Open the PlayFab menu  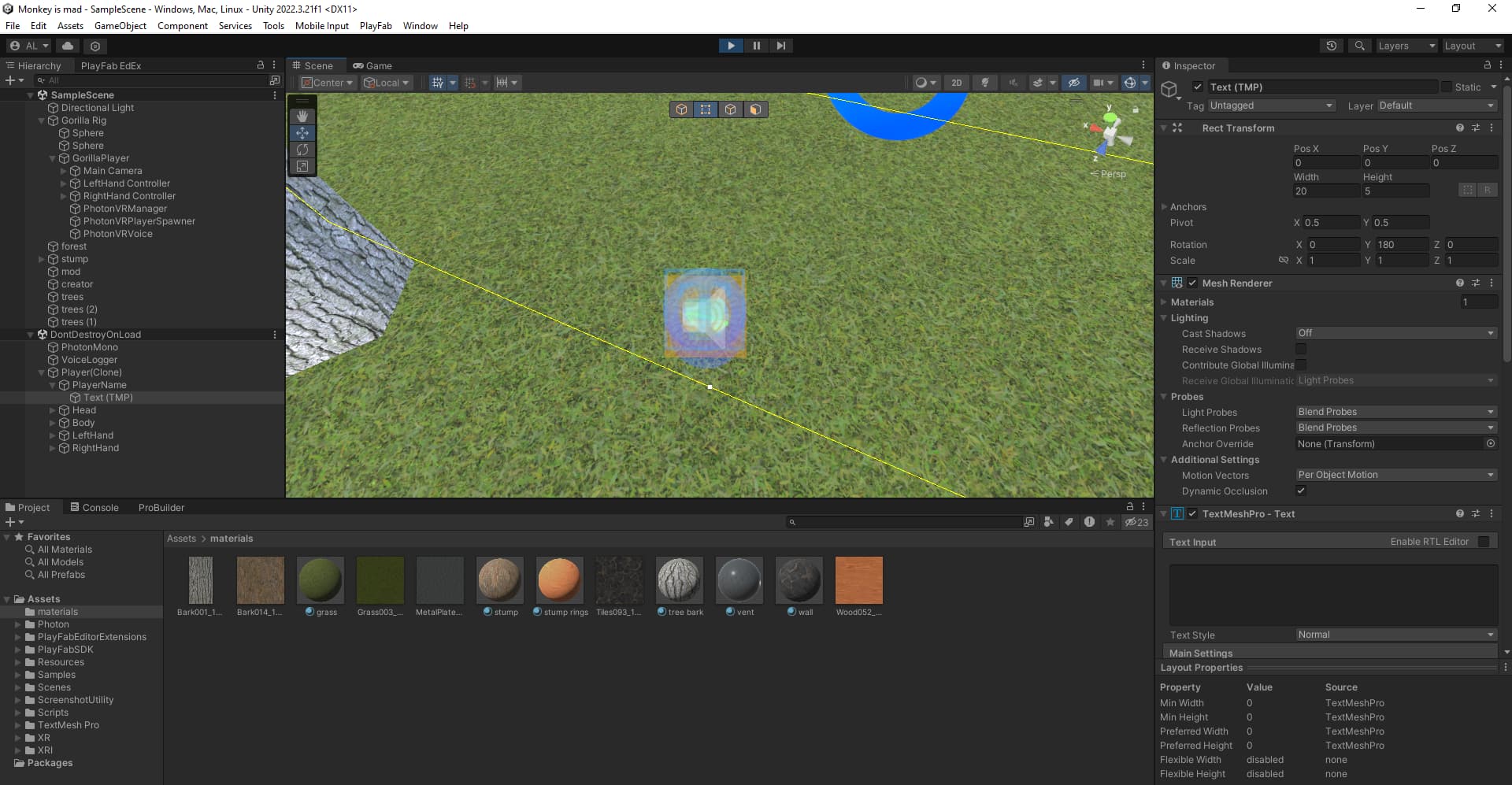376,25
